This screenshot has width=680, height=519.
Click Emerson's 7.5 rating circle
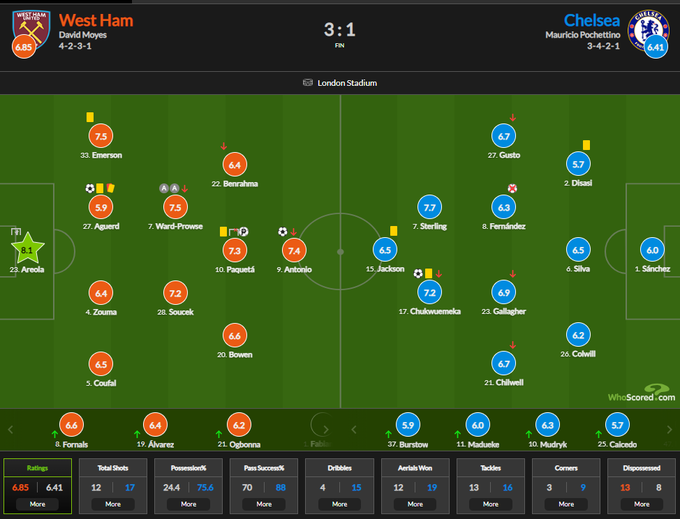(x=100, y=136)
